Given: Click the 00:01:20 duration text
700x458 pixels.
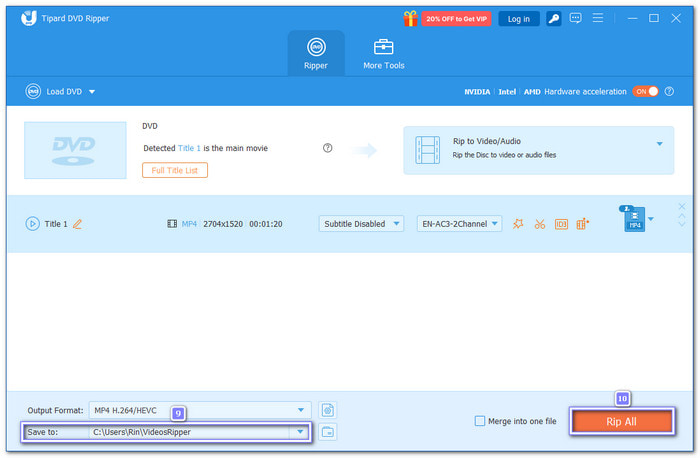Looking at the screenshot, I should pos(266,224).
